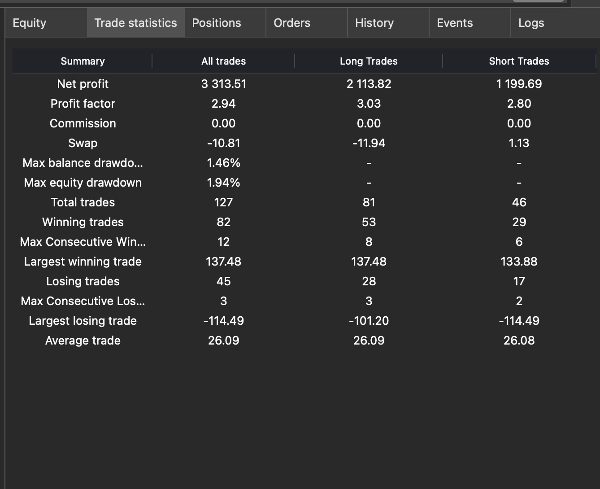Click the Largest losing trade row label
The image size is (600, 489).
(83, 321)
